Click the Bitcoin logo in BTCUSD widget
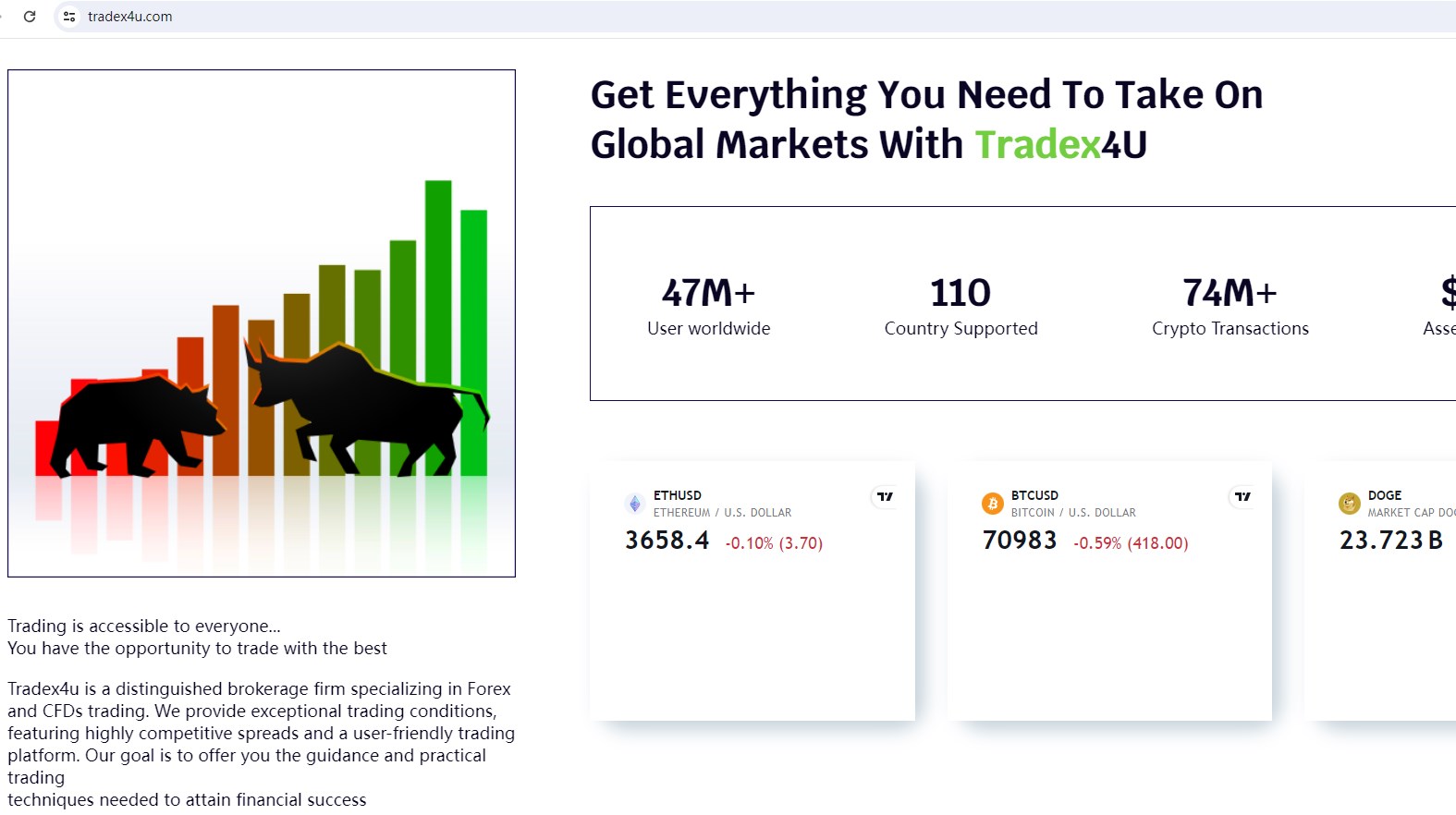 click(992, 504)
